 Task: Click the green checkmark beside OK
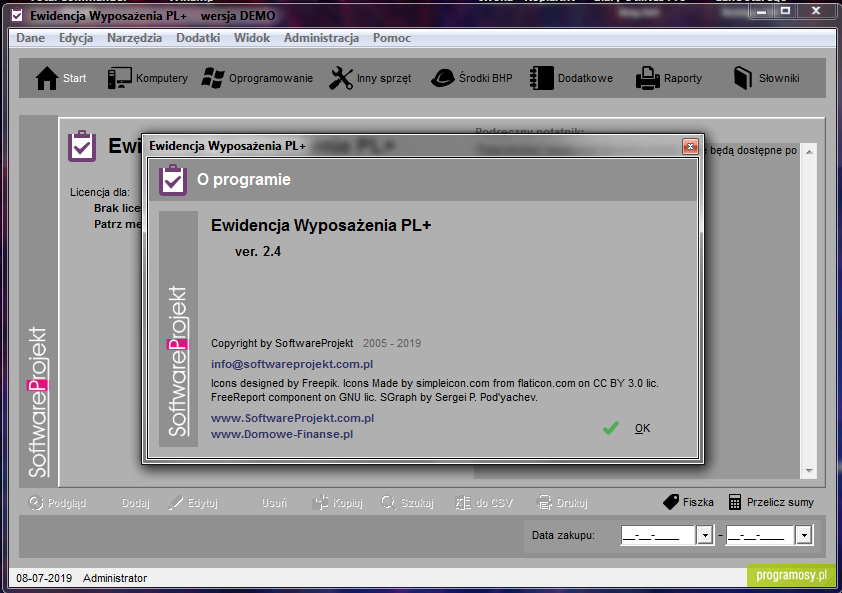click(x=611, y=428)
